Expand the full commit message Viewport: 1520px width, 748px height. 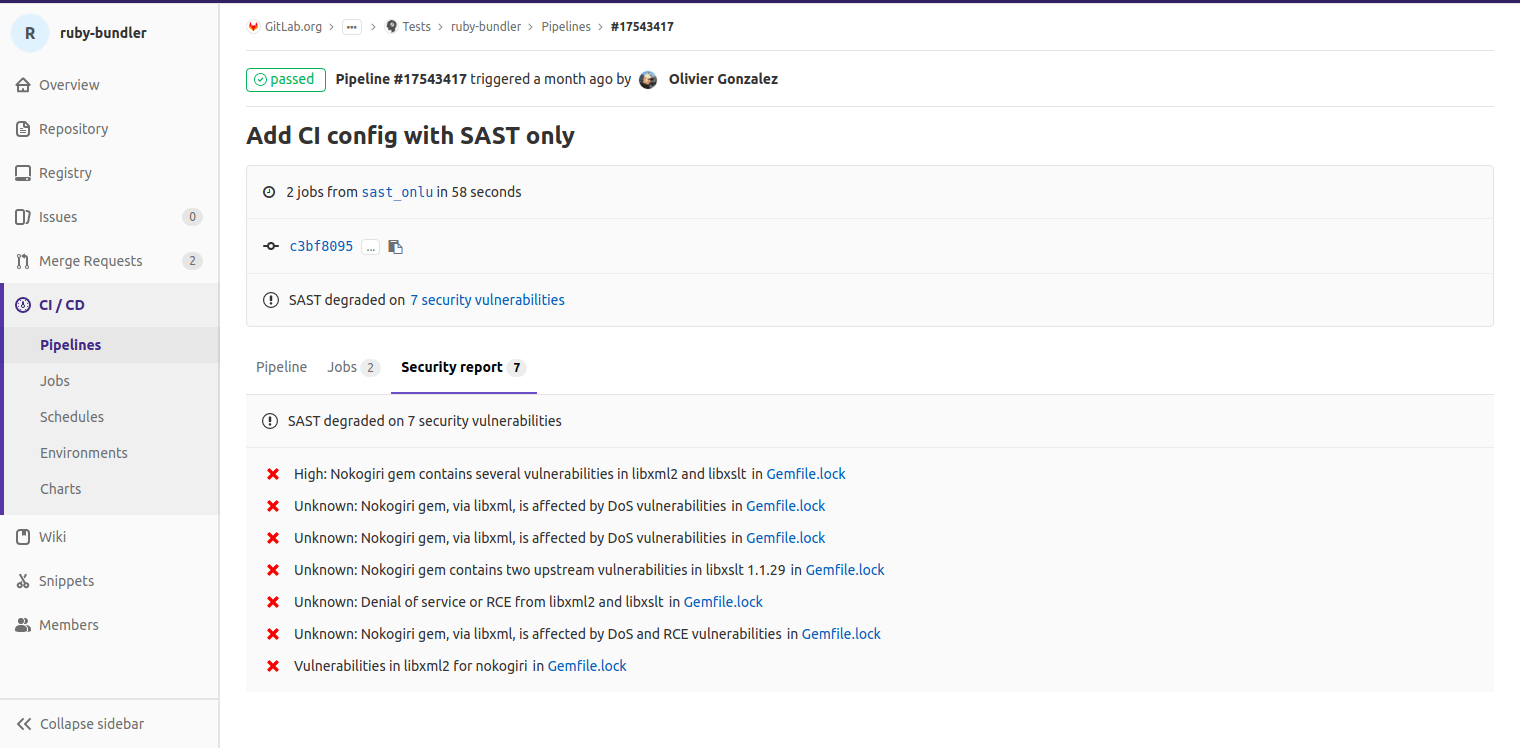click(x=371, y=246)
